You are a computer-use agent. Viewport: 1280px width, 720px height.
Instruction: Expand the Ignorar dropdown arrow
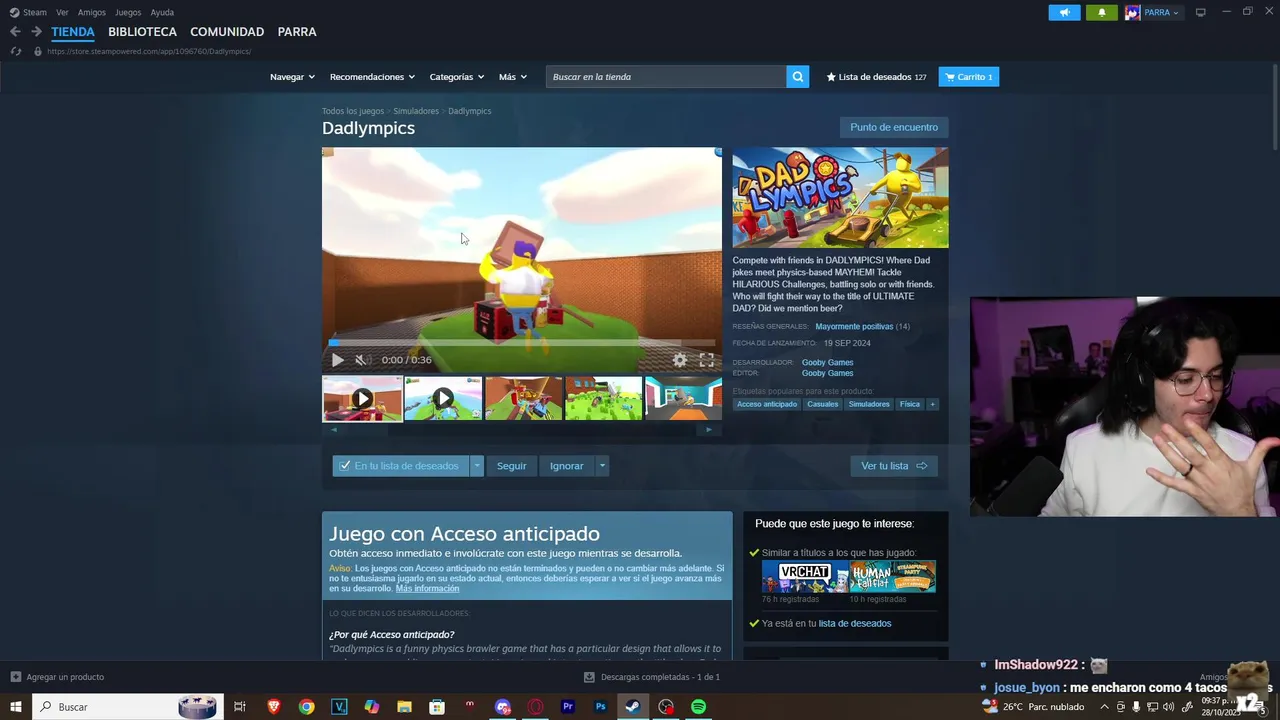click(601, 466)
